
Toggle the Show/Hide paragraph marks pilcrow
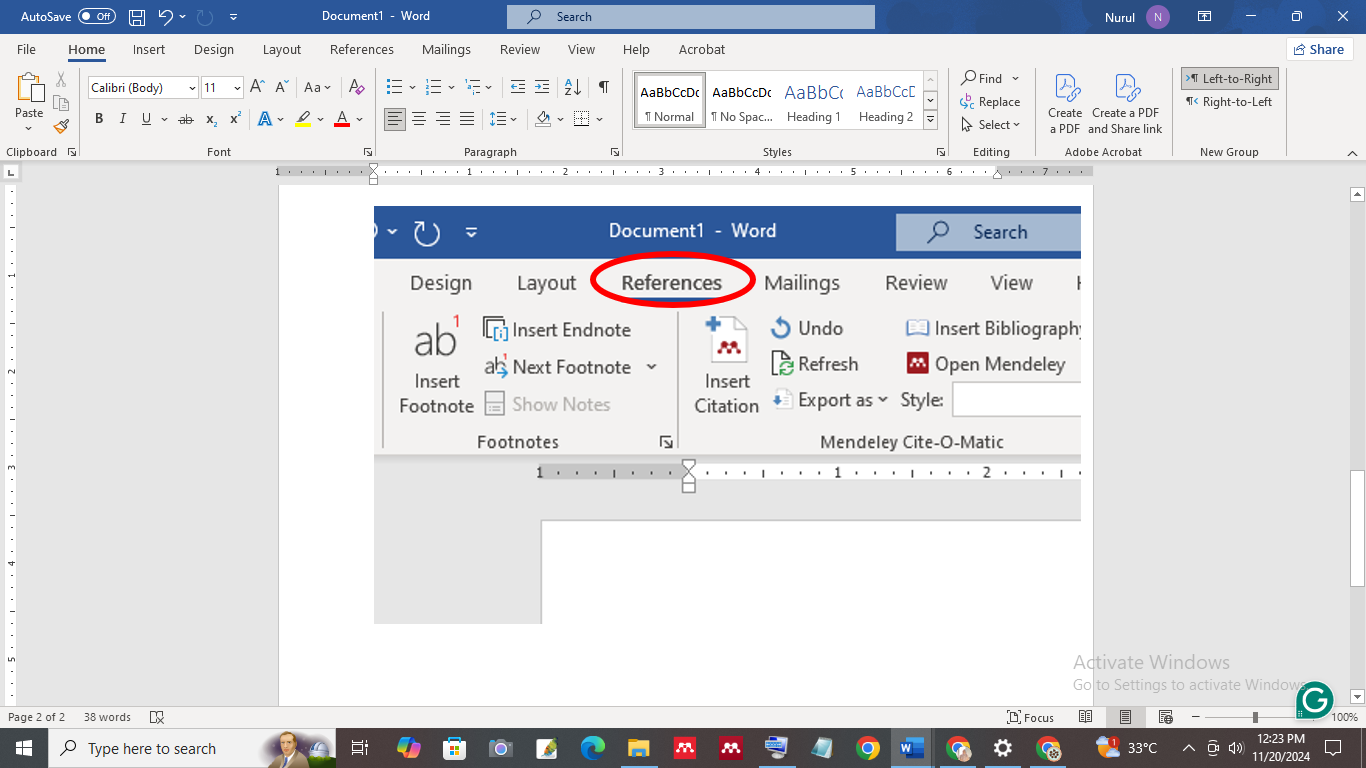[604, 88]
